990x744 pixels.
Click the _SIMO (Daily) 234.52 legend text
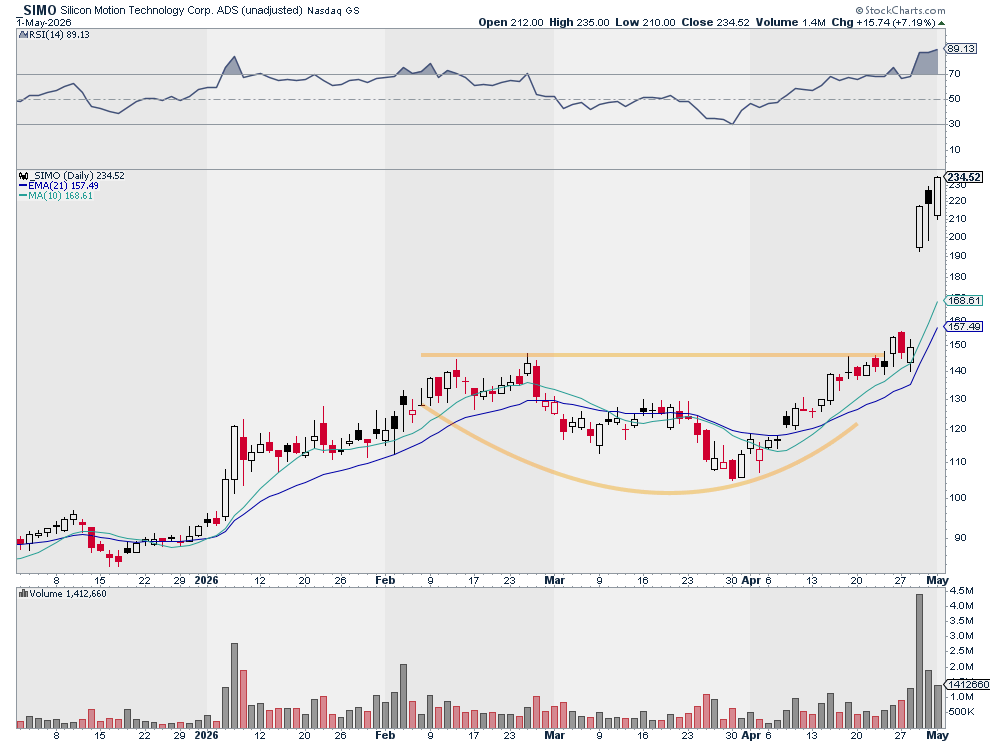(x=76, y=176)
